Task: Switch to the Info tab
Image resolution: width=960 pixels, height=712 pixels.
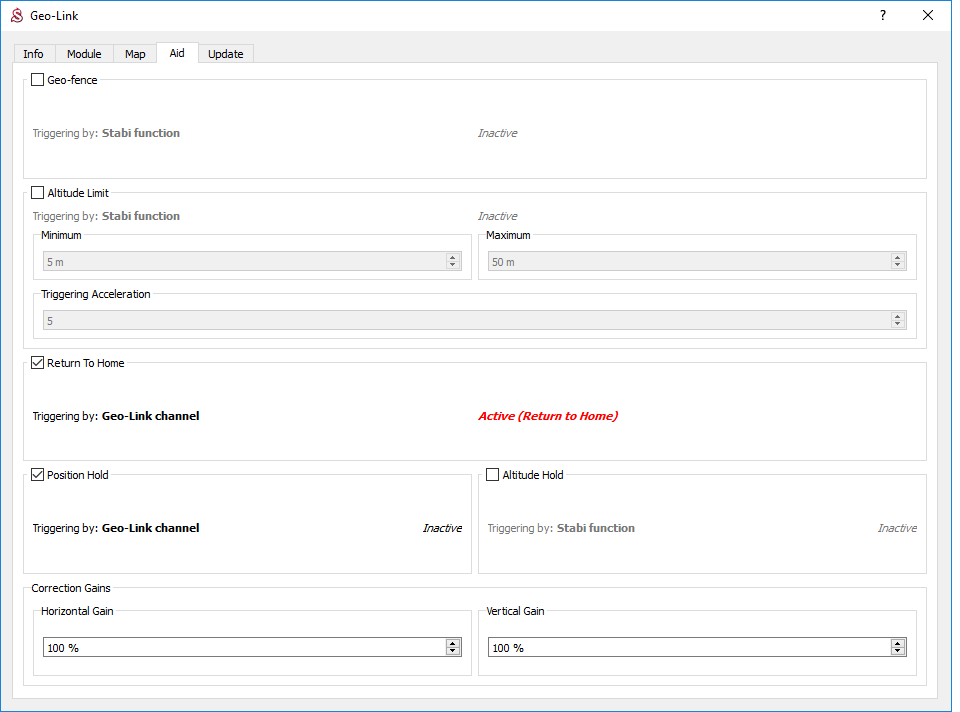Action: tap(33, 54)
